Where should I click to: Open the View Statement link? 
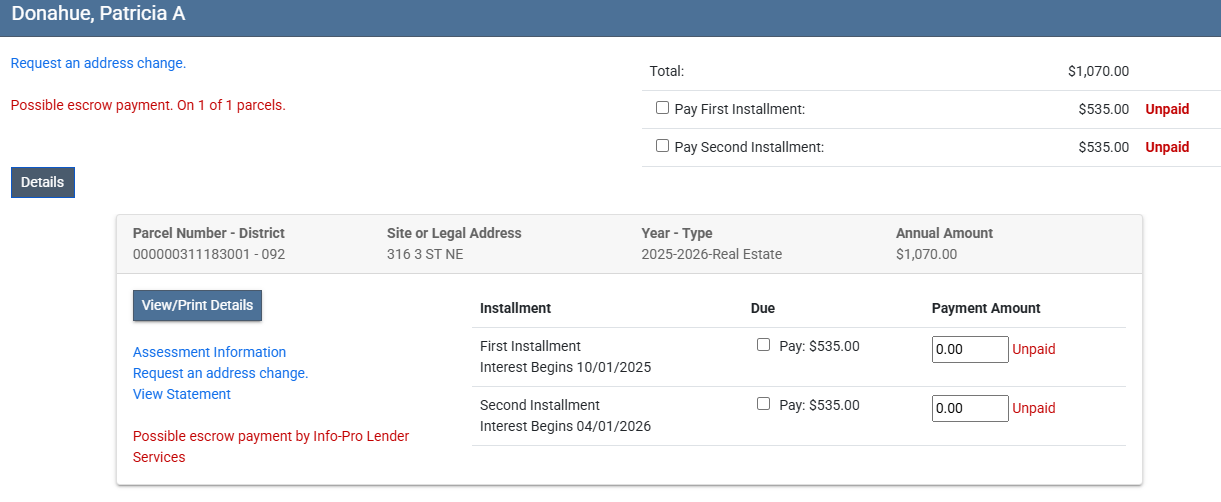(181, 394)
